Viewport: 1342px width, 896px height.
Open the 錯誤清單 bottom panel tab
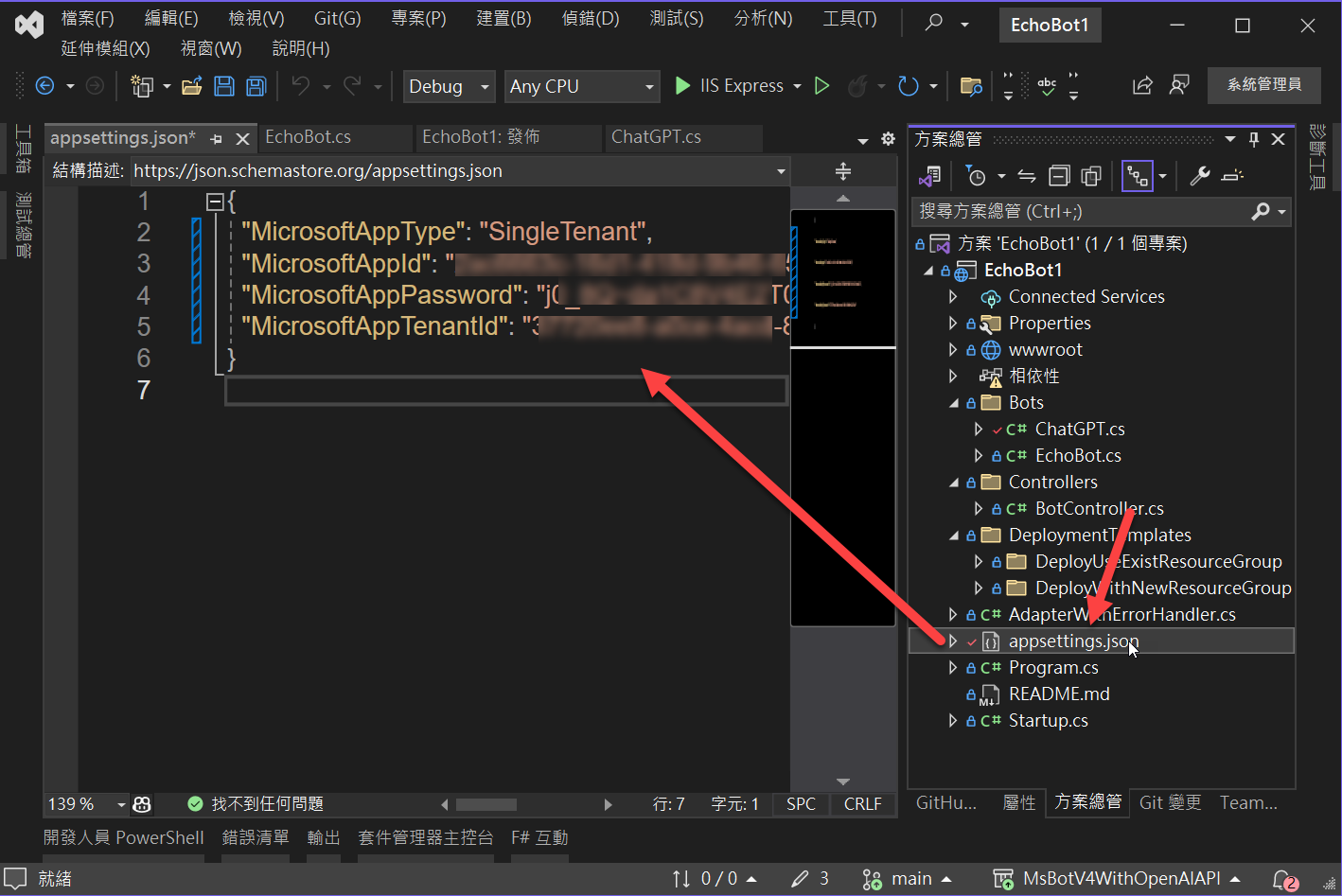(x=256, y=838)
